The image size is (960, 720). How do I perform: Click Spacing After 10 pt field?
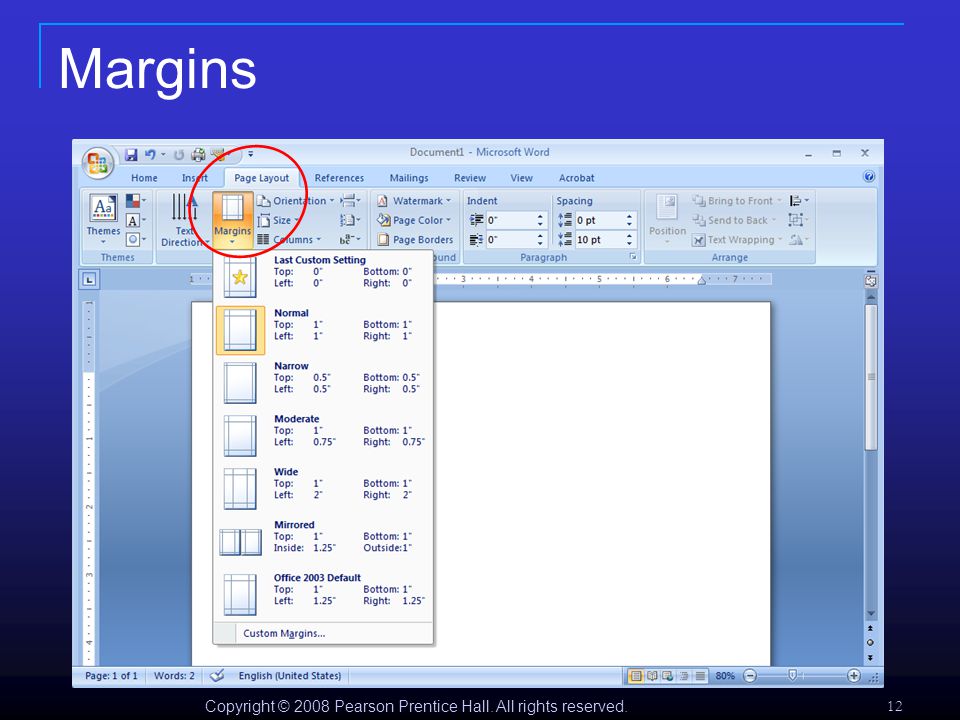599,239
